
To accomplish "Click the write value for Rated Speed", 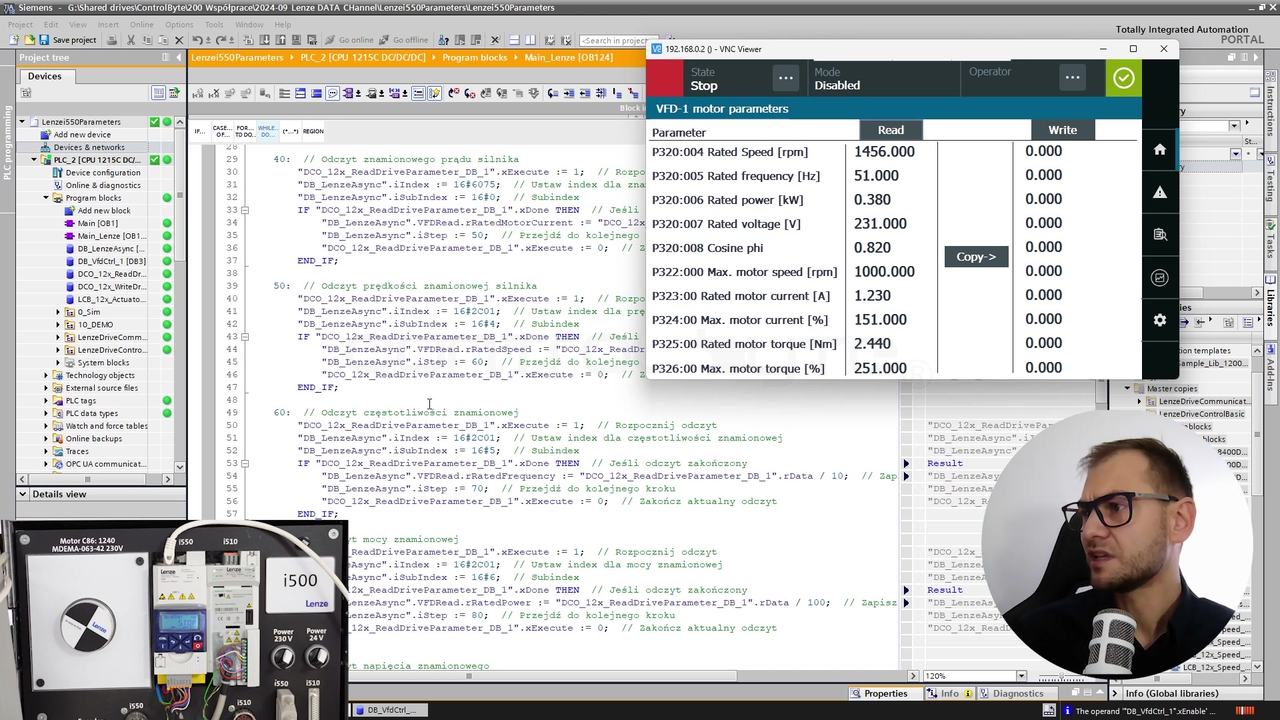I will (1043, 151).
